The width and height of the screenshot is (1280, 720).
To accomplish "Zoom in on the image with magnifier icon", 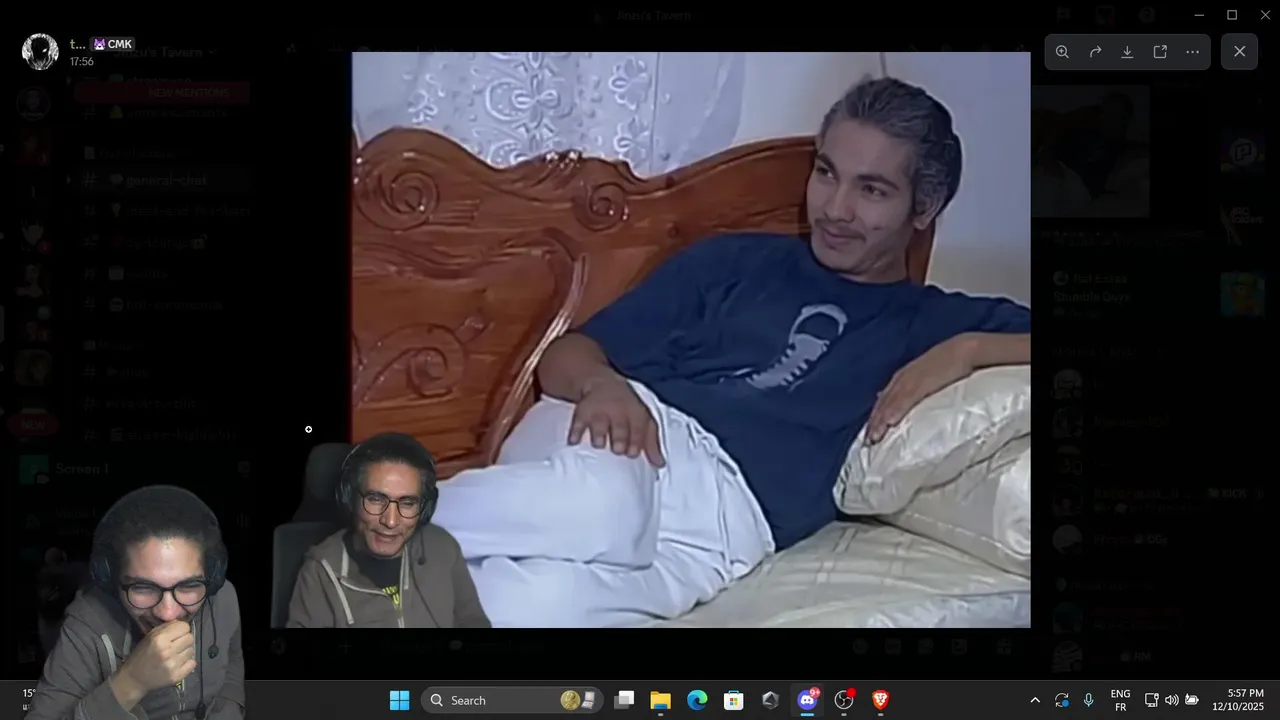I will pos(1062,52).
